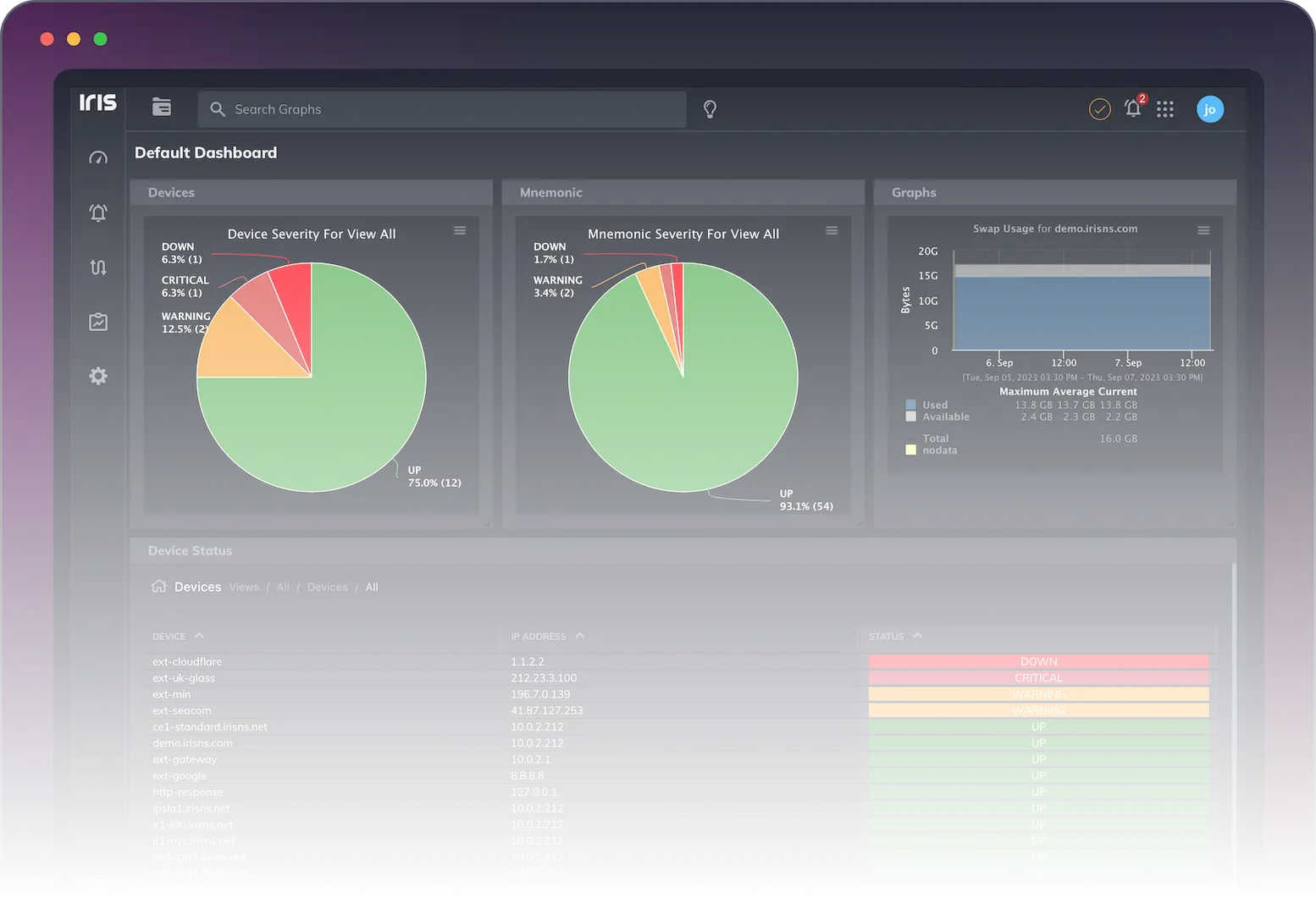Image resolution: width=1316 pixels, height=899 pixels.
Task: Click the Views breadcrumb link
Action: point(244,587)
